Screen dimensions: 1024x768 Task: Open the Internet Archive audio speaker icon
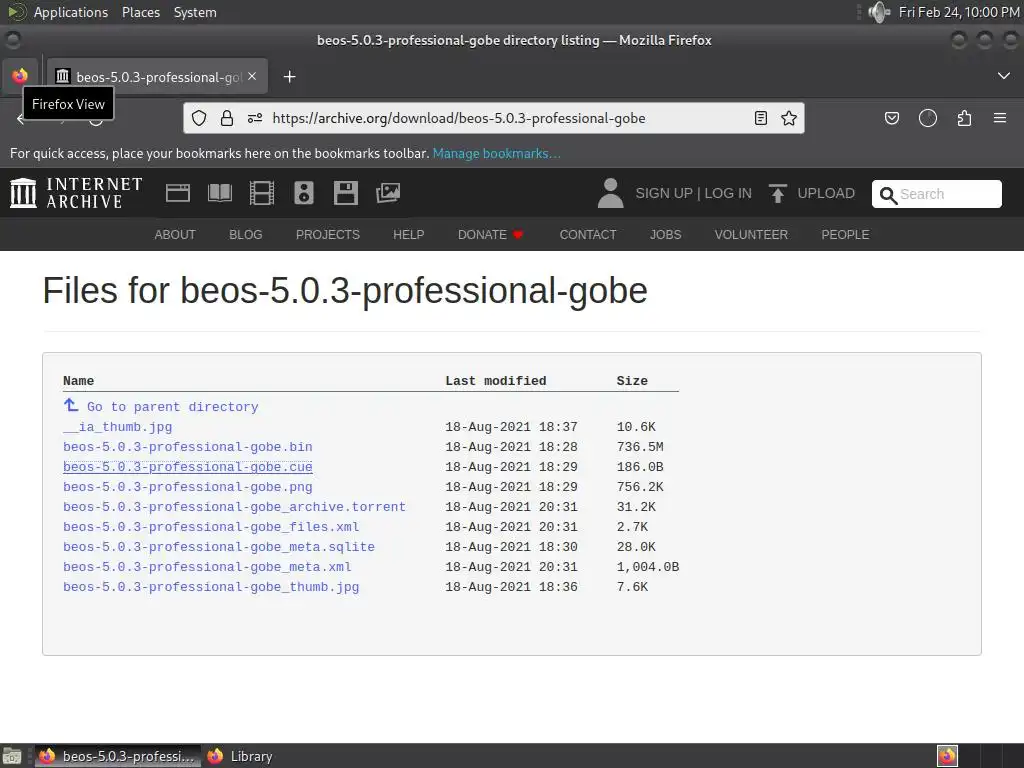[304, 193]
